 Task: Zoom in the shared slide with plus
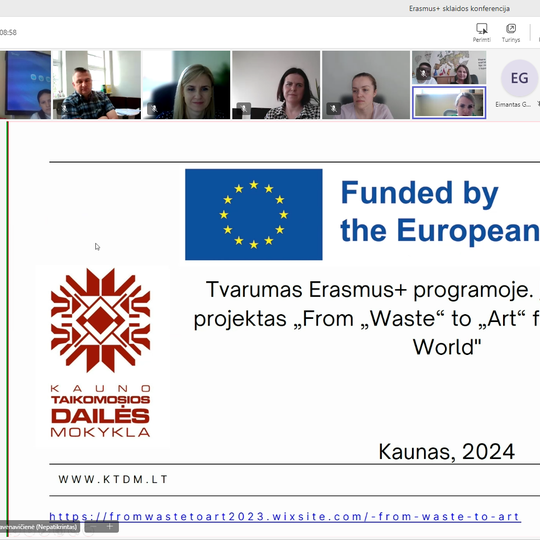pos(110,527)
